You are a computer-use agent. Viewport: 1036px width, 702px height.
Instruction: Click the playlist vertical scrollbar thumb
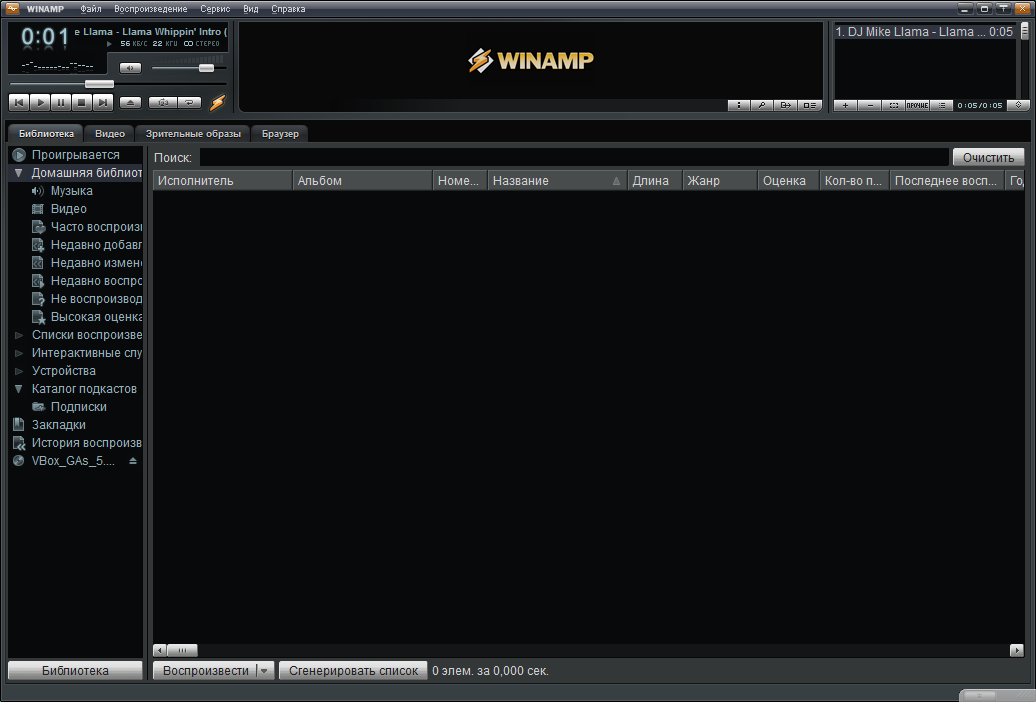pyautogui.click(x=1025, y=31)
